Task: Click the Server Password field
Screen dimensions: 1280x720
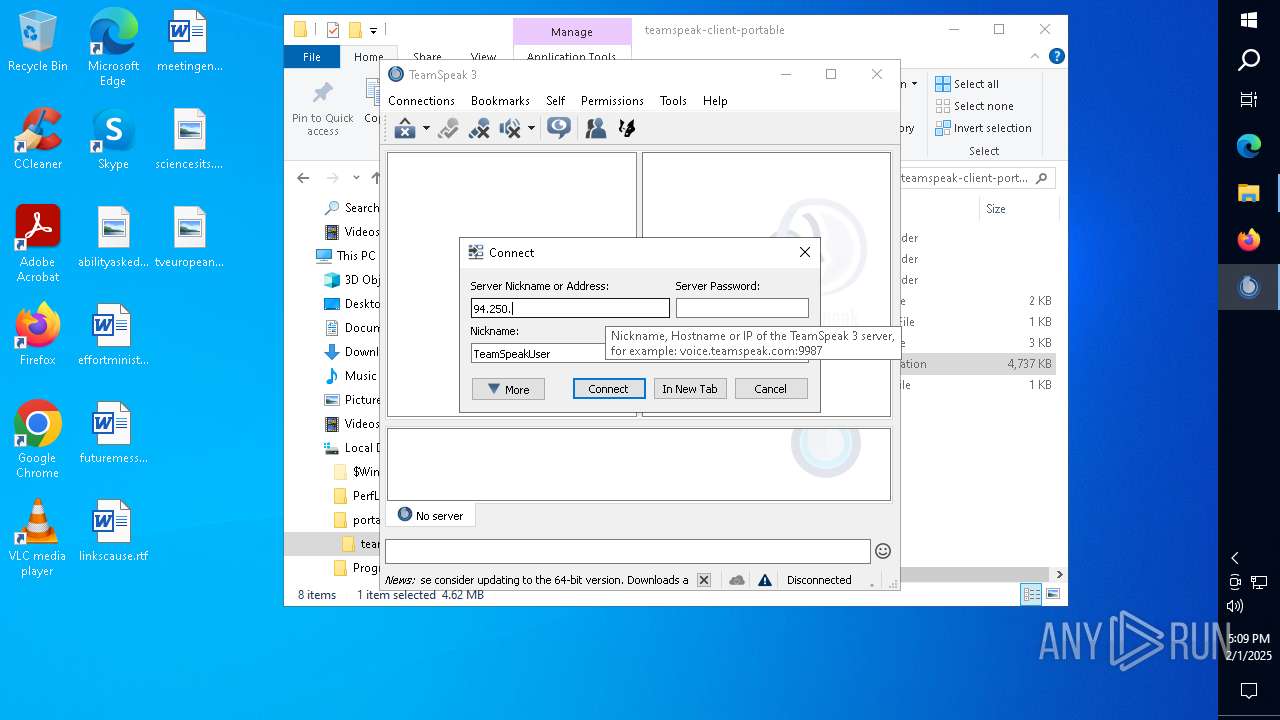Action: coord(742,308)
